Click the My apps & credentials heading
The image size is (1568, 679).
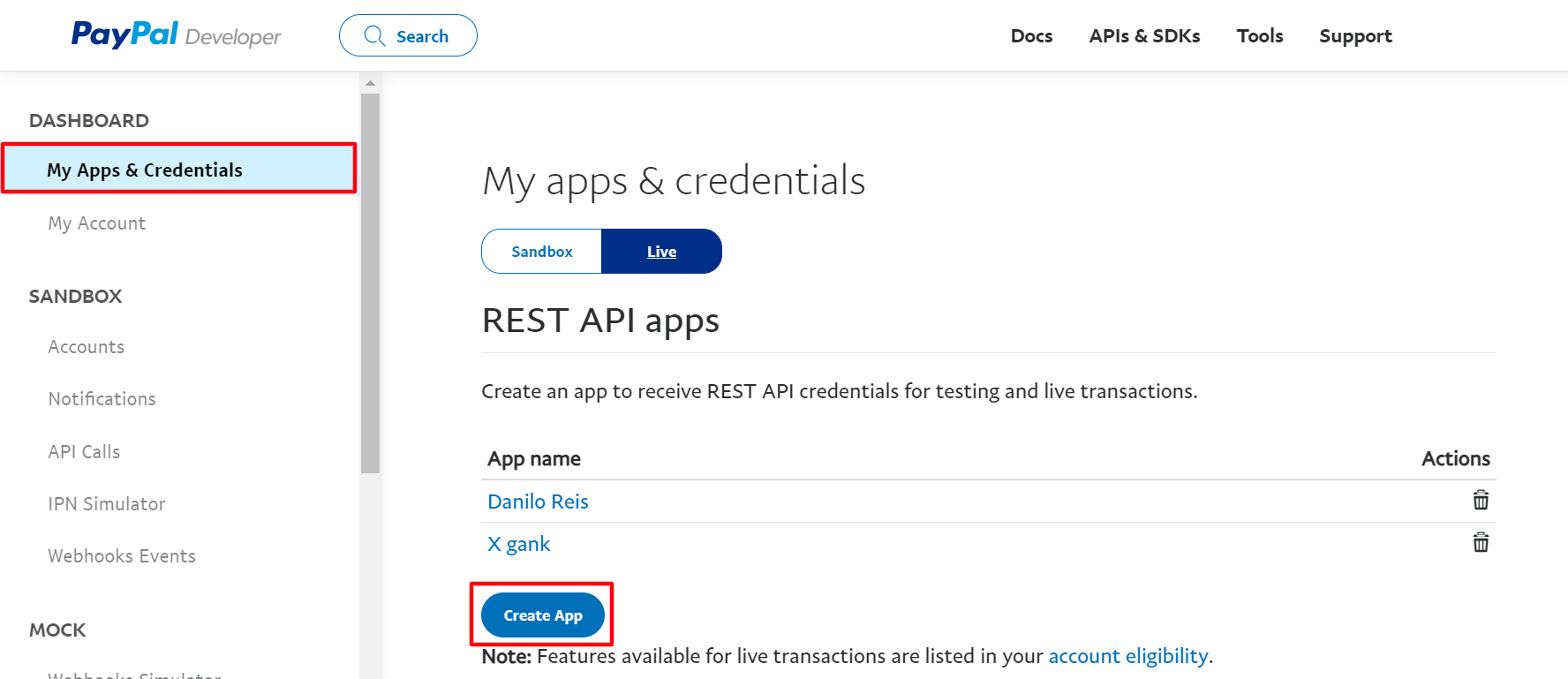674,182
